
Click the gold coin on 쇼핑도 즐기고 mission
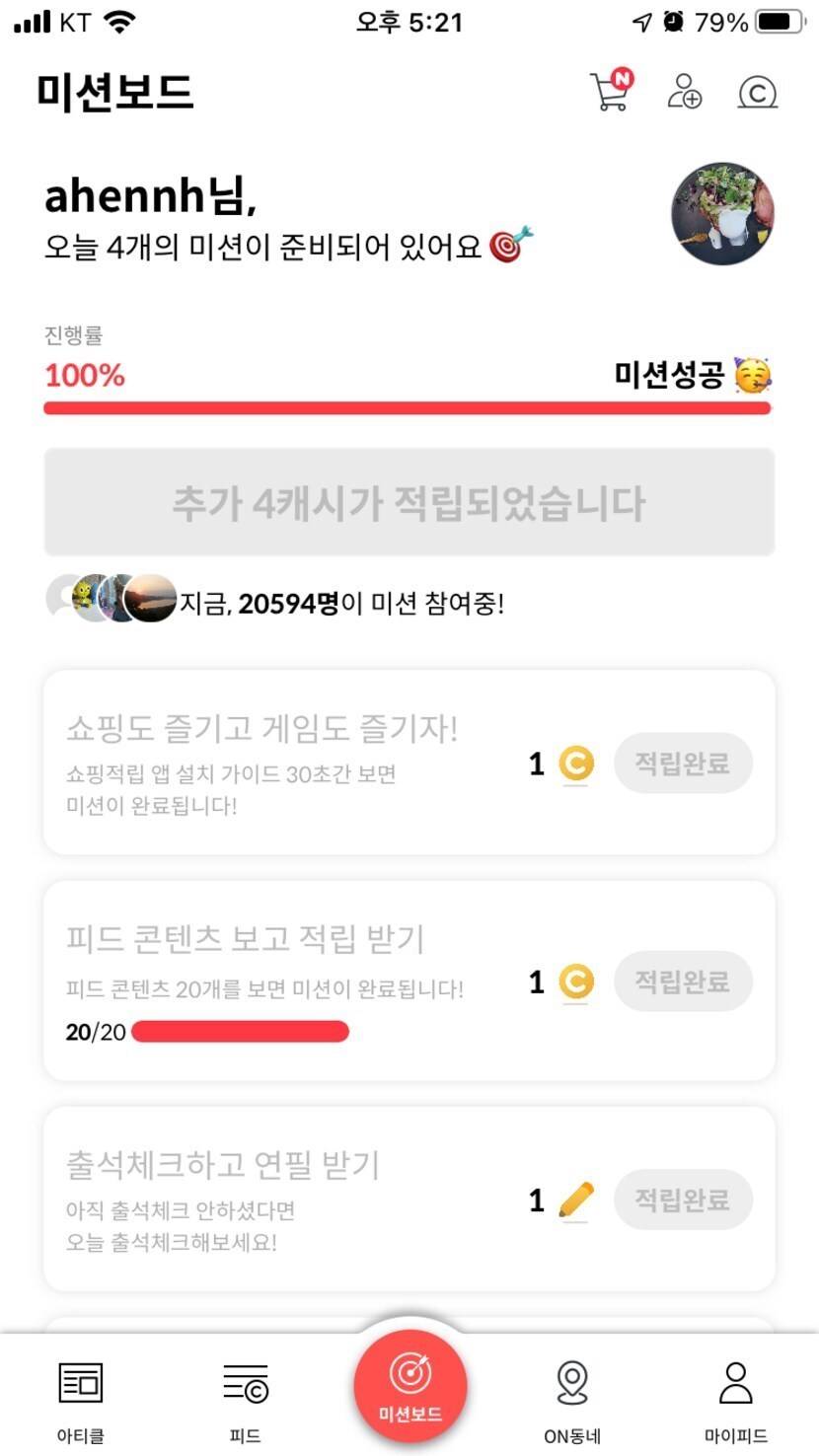576,764
